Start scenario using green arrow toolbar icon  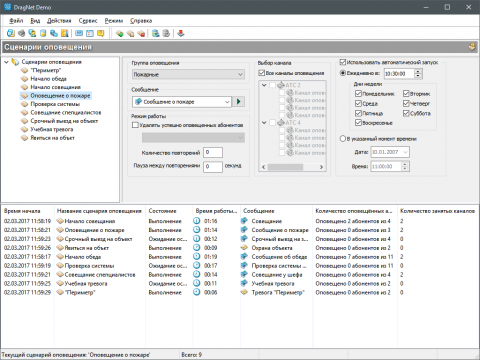(x=120, y=33)
